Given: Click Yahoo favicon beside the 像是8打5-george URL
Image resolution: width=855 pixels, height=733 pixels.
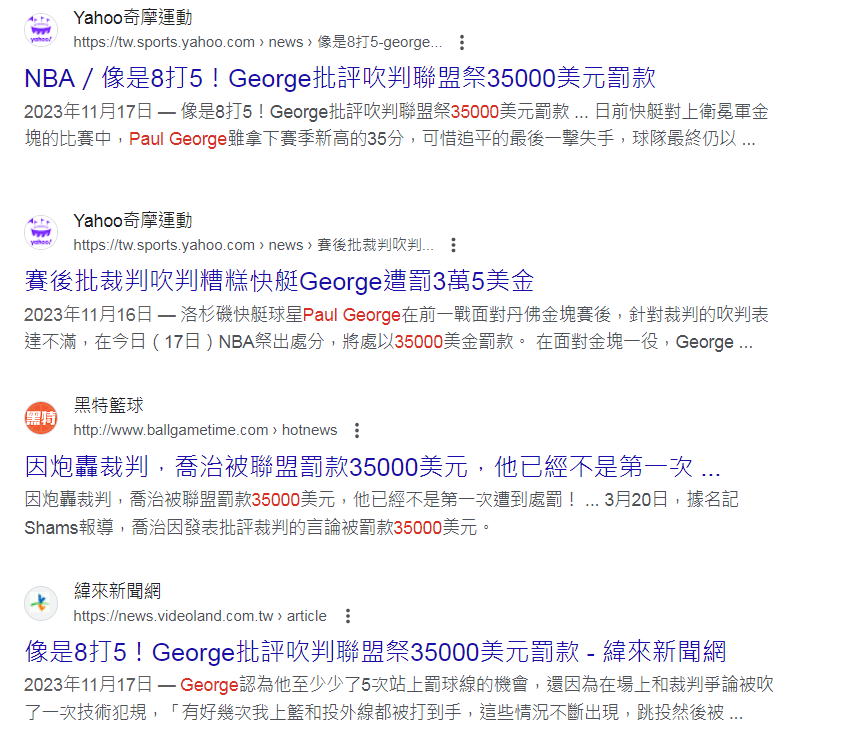Looking at the screenshot, I should pyautogui.click(x=41, y=31).
